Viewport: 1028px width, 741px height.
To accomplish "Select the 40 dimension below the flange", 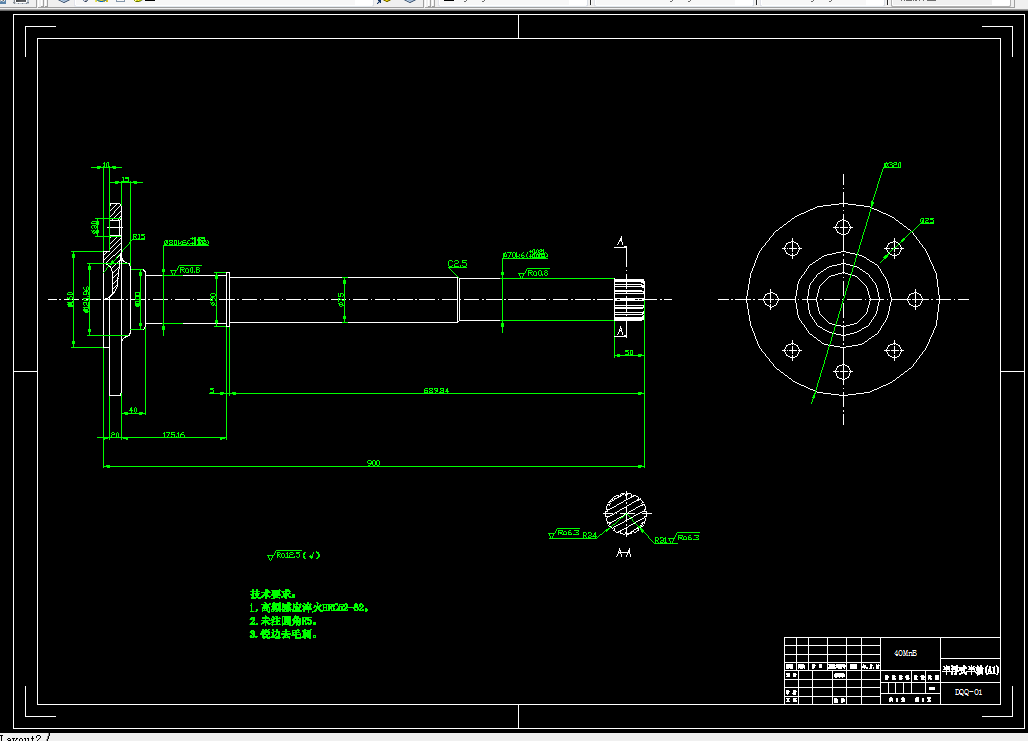I will coord(133,410).
